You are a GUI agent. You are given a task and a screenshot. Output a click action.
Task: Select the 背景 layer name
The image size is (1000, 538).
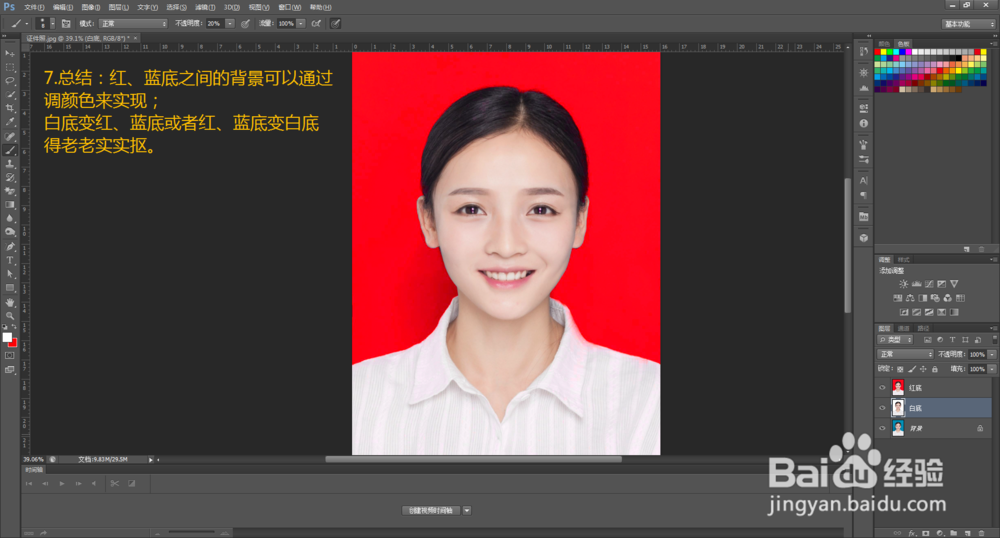pyautogui.click(x=916, y=428)
